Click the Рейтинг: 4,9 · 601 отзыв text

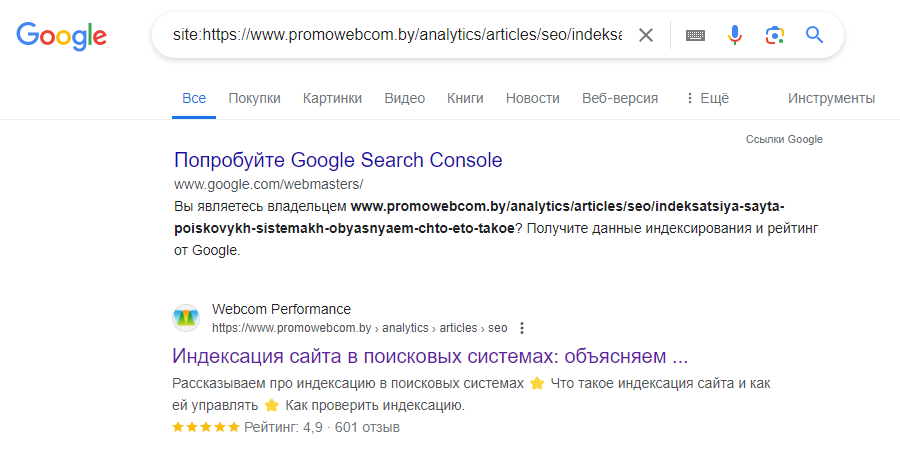[322, 427]
